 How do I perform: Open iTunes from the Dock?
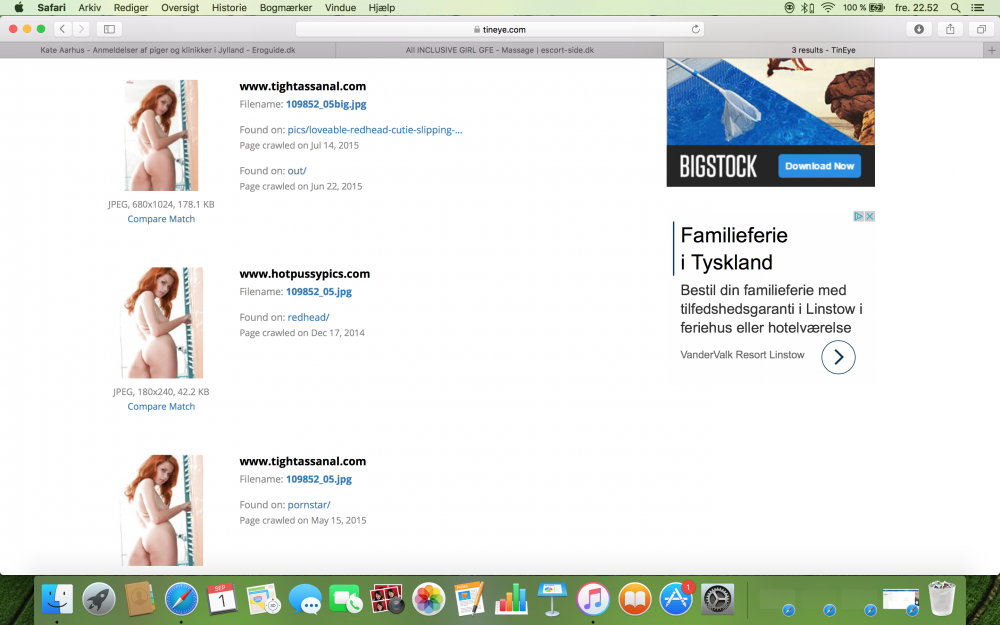[x=593, y=599]
